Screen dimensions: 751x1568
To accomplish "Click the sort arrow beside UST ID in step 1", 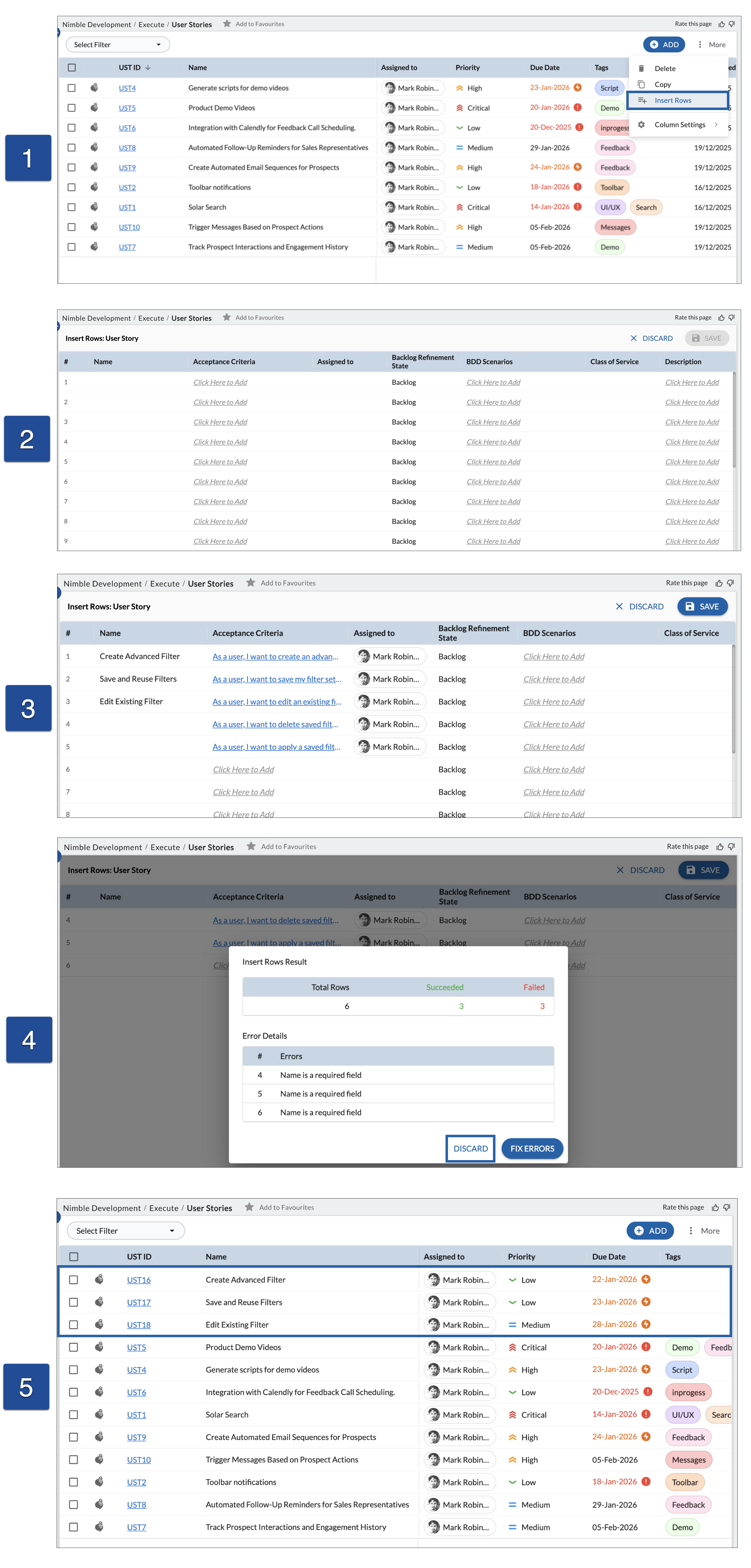I will click(x=148, y=68).
